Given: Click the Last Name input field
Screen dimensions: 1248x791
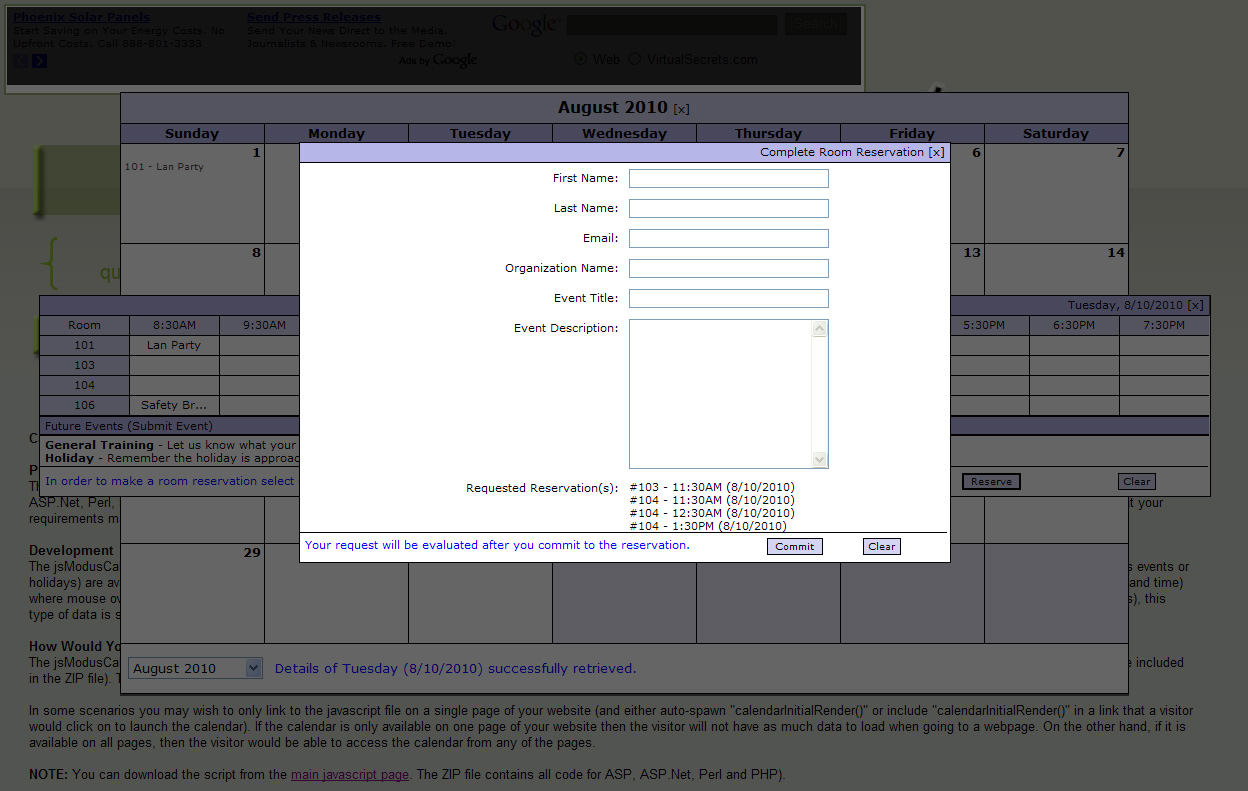Looking at the screenshot, I should [x=729, y=208].
